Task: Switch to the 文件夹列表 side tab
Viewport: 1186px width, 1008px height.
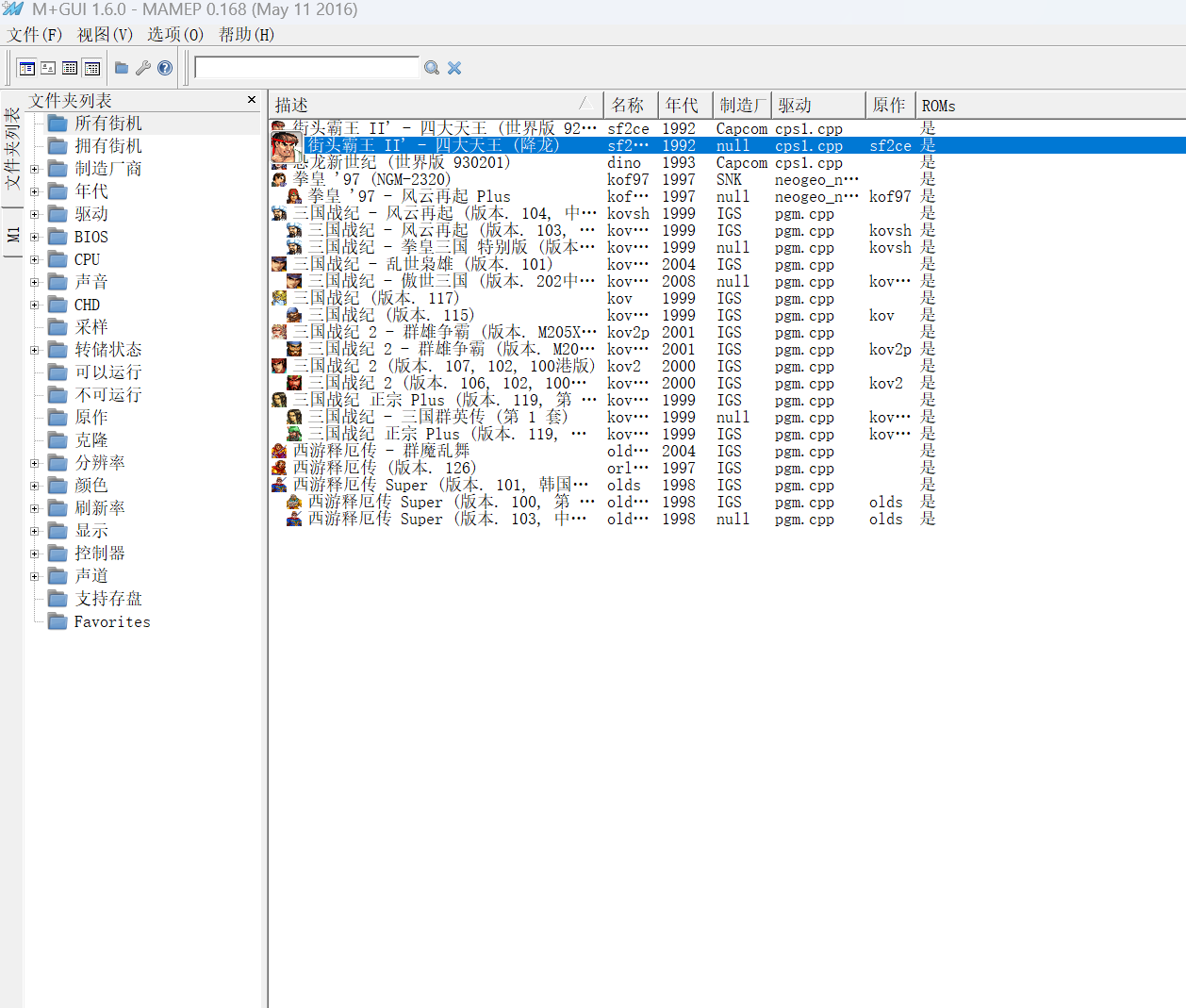Action: (x=12, y=149)
